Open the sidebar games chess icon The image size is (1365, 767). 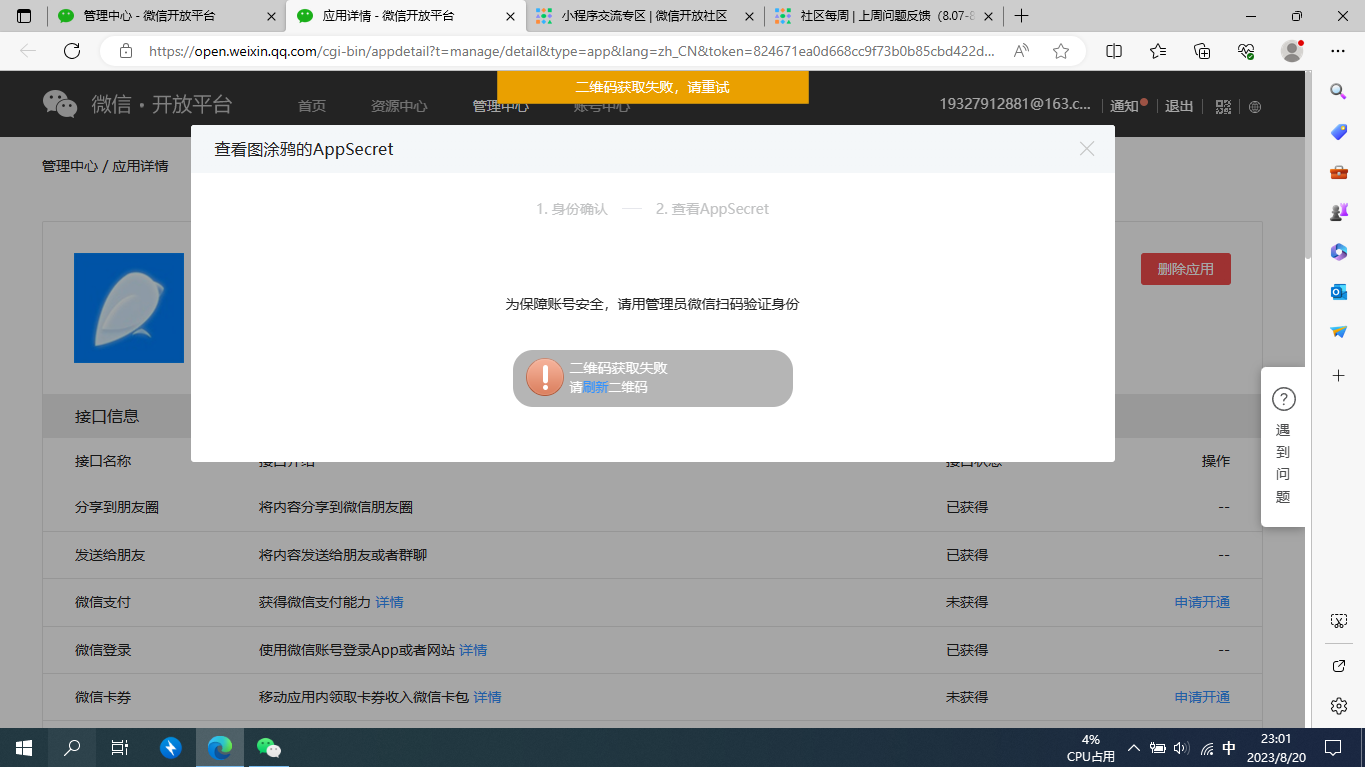[1339, 212]
